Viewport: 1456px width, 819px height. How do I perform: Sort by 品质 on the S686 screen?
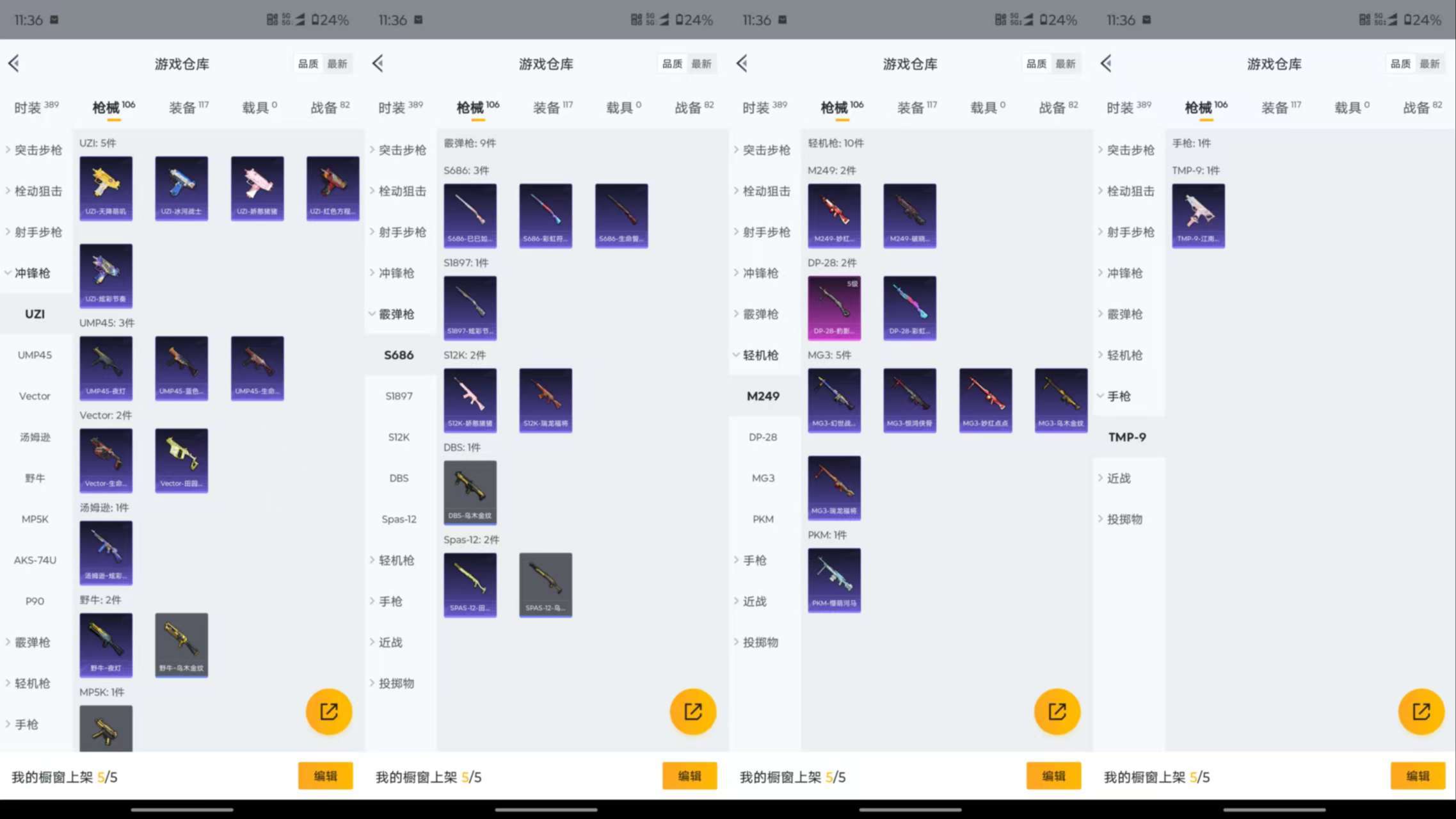[673, 63]
